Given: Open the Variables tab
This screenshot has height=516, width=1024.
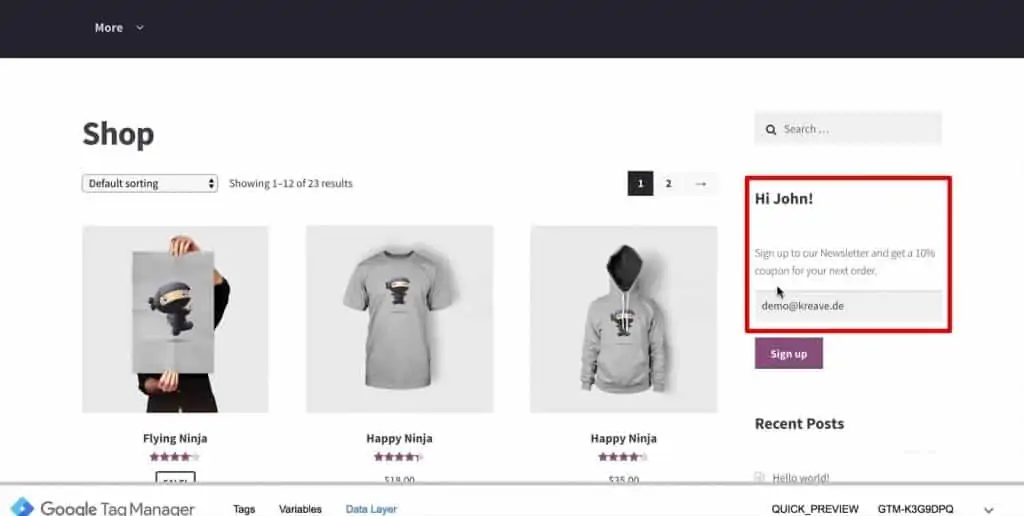Looking at the screenshot, I should (300, 509).
